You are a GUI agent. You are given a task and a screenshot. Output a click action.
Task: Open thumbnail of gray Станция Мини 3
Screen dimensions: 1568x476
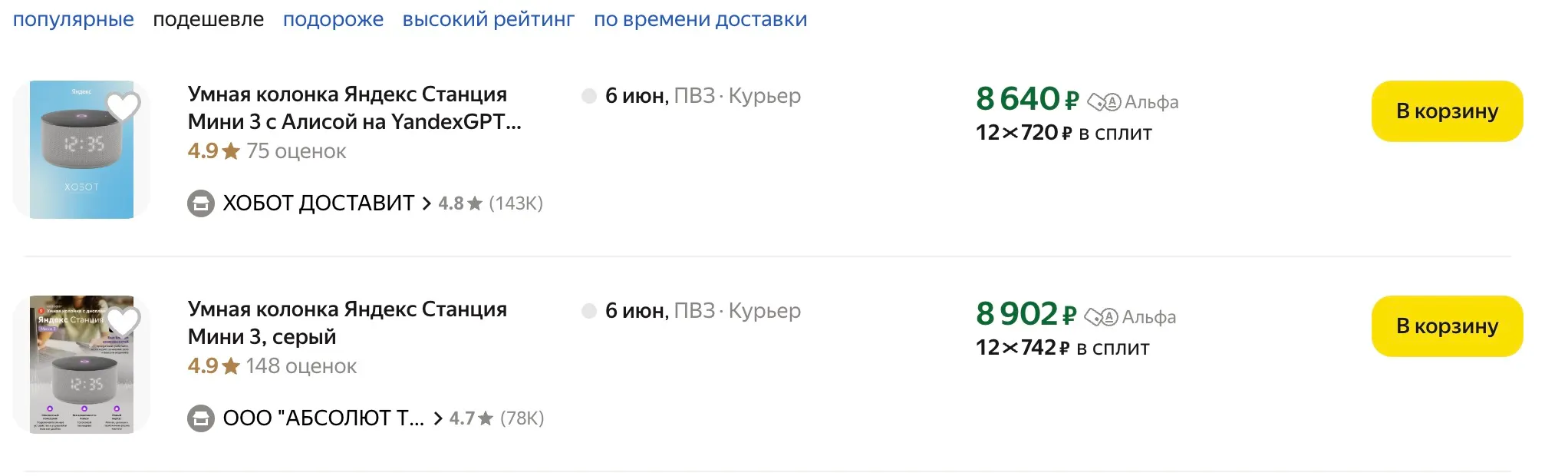(x=81, y=365)
